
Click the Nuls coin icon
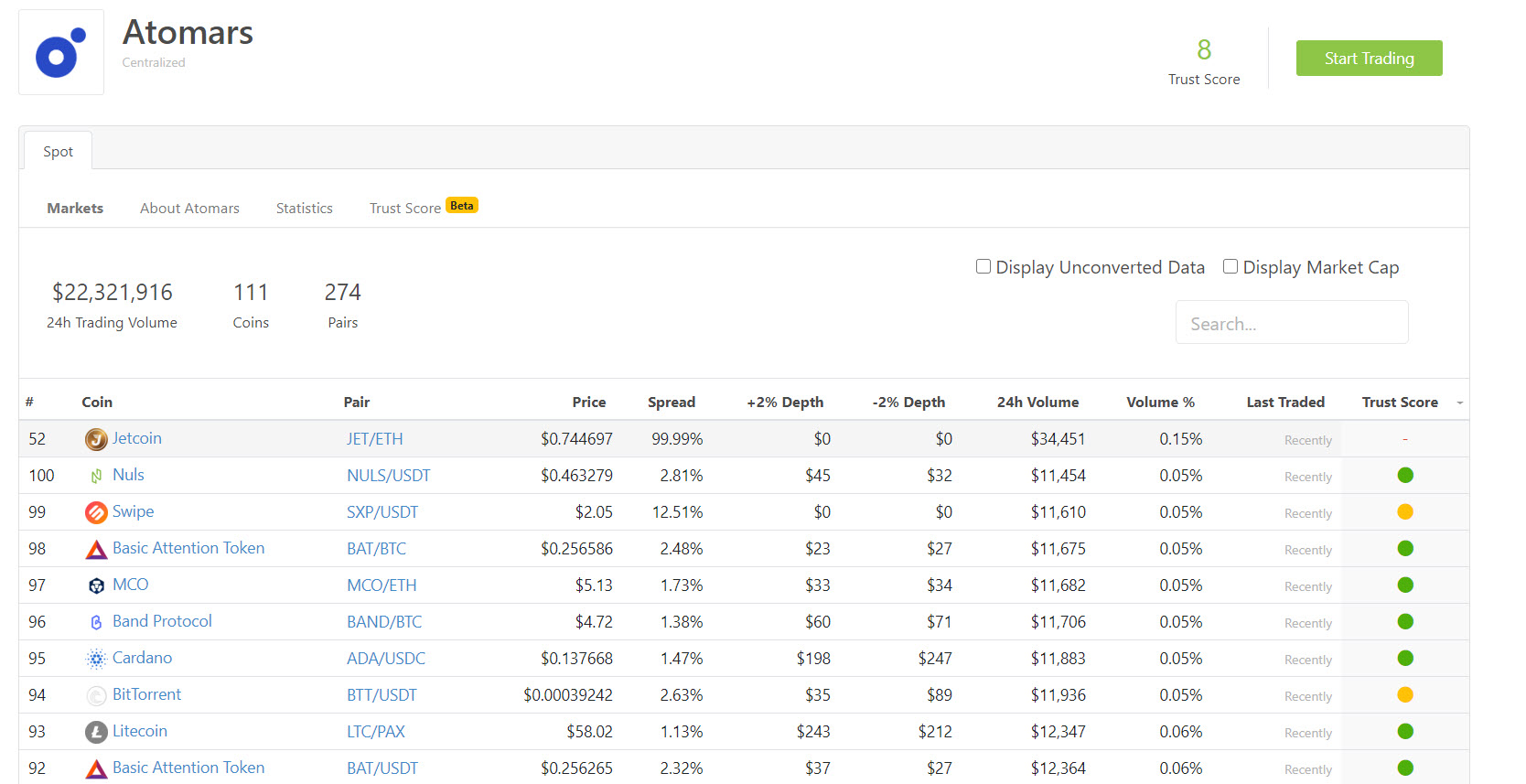pyautogui.click(x=96, y=476)
